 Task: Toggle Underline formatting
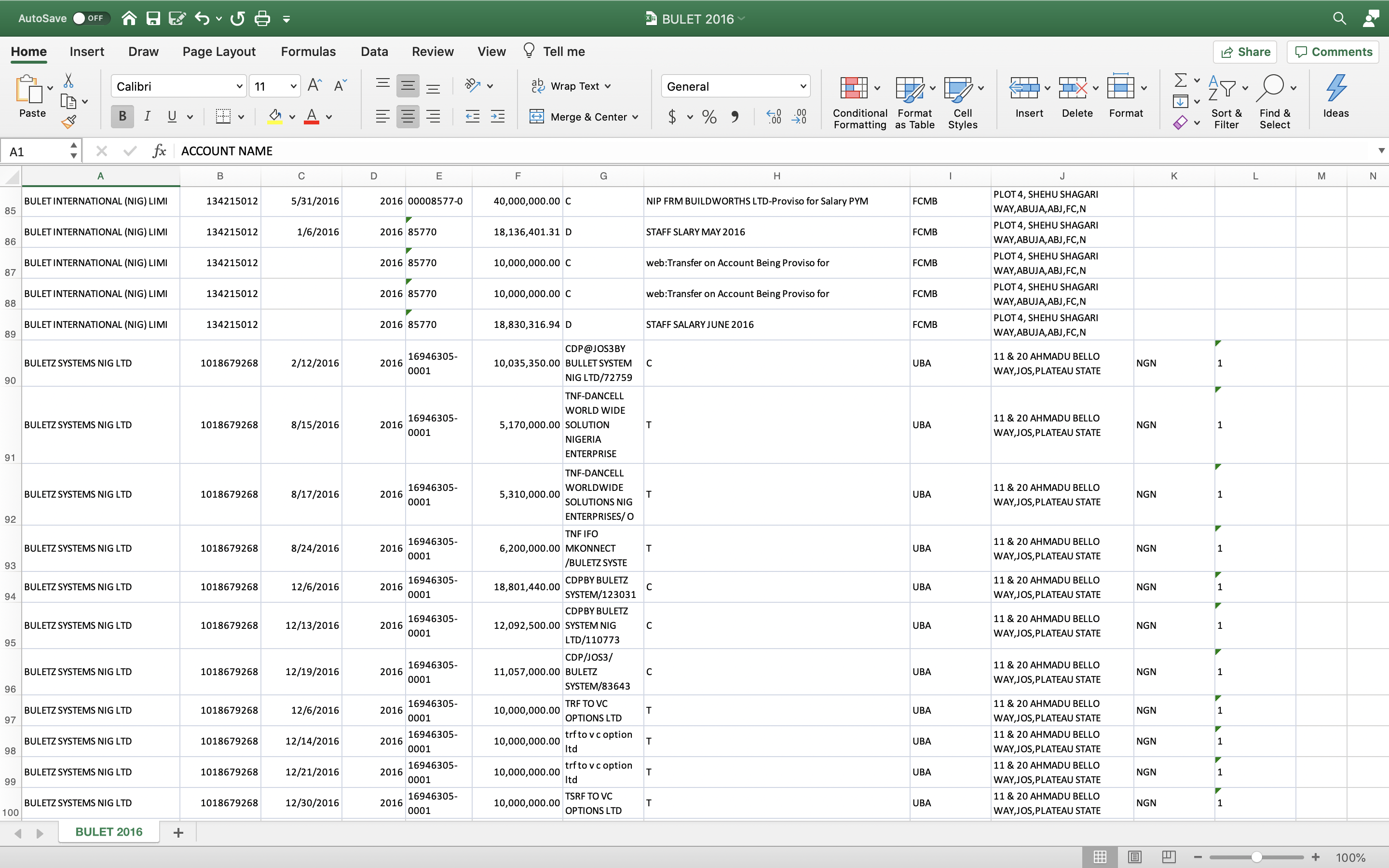[x=172, y=117]
